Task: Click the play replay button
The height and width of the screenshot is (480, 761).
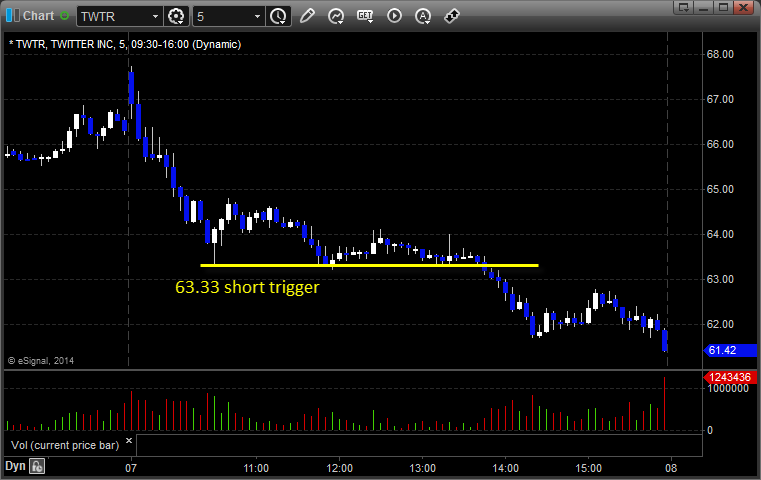Action: [394, 16]
